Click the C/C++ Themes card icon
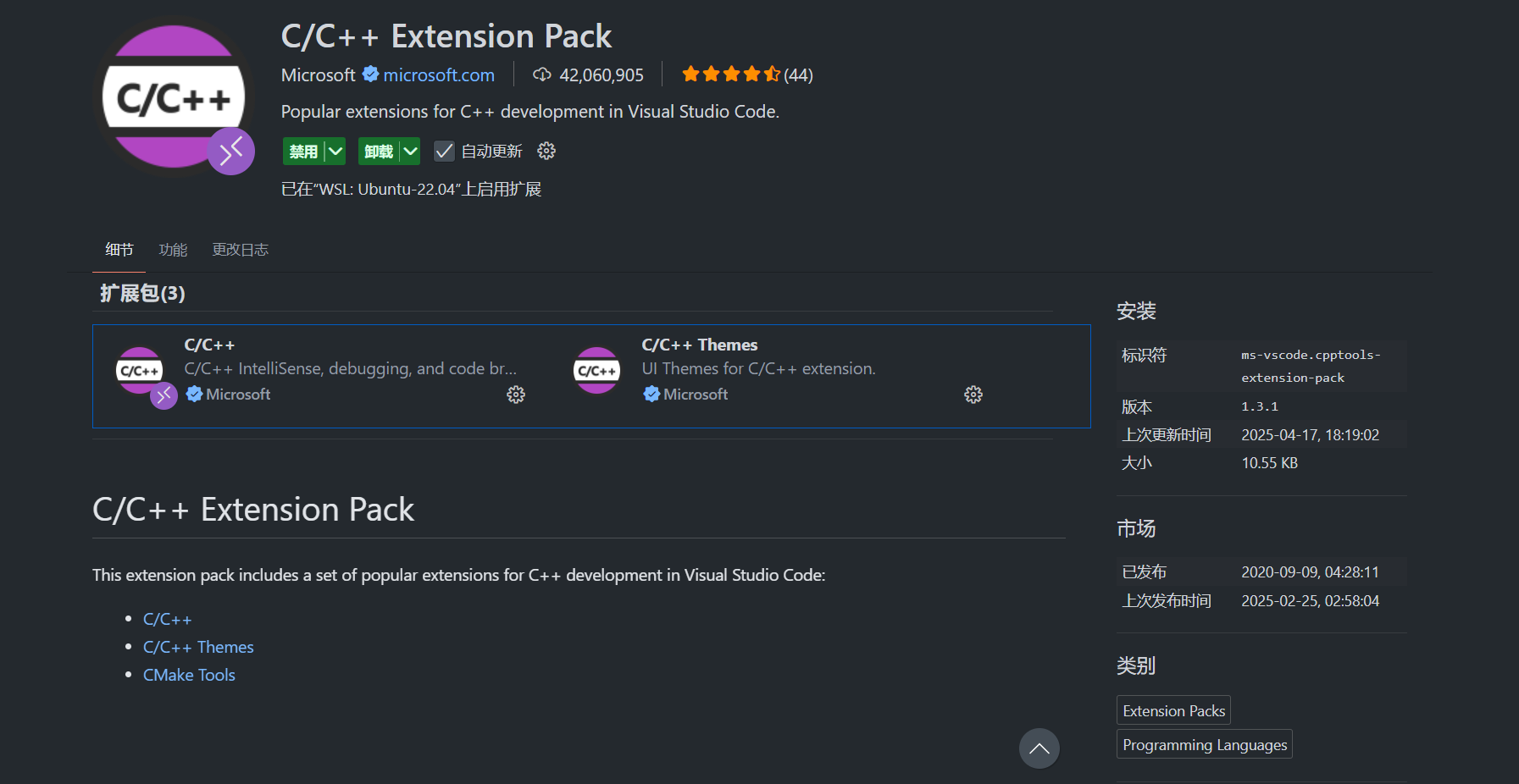 597,371
